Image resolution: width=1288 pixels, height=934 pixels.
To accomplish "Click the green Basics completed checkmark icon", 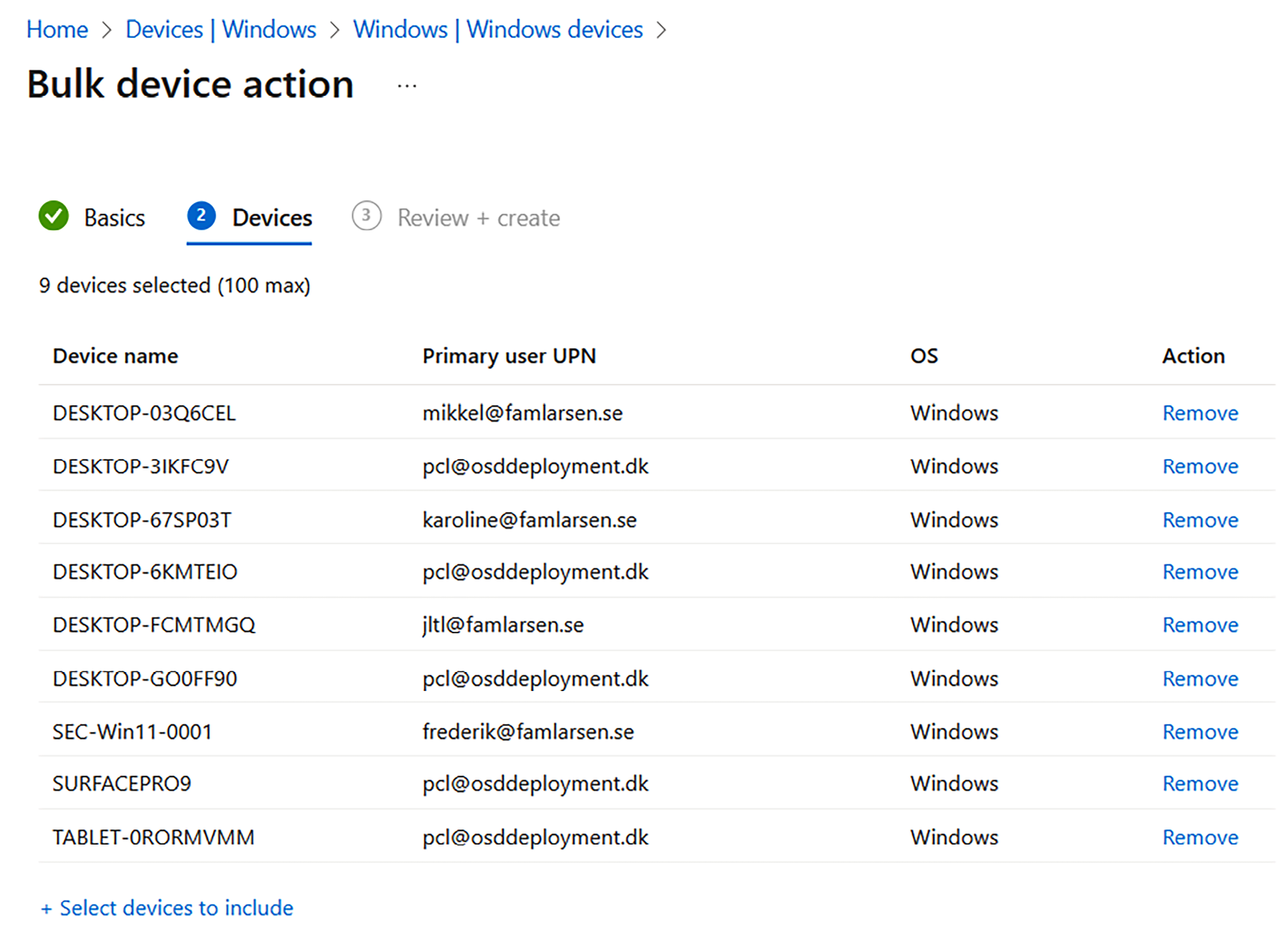I will [x=54, y=216].
